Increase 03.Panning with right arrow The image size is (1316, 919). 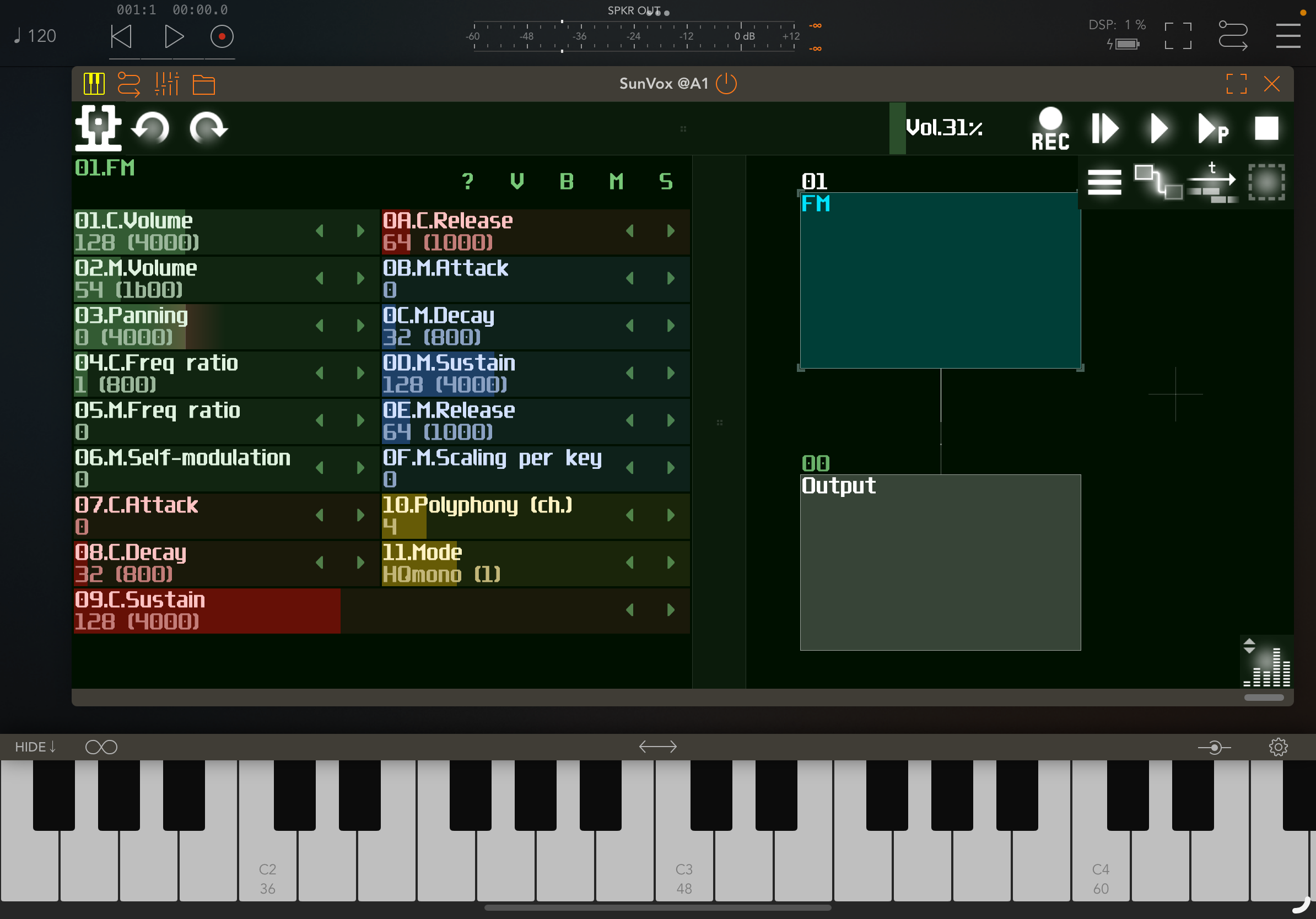coord(360,326)
